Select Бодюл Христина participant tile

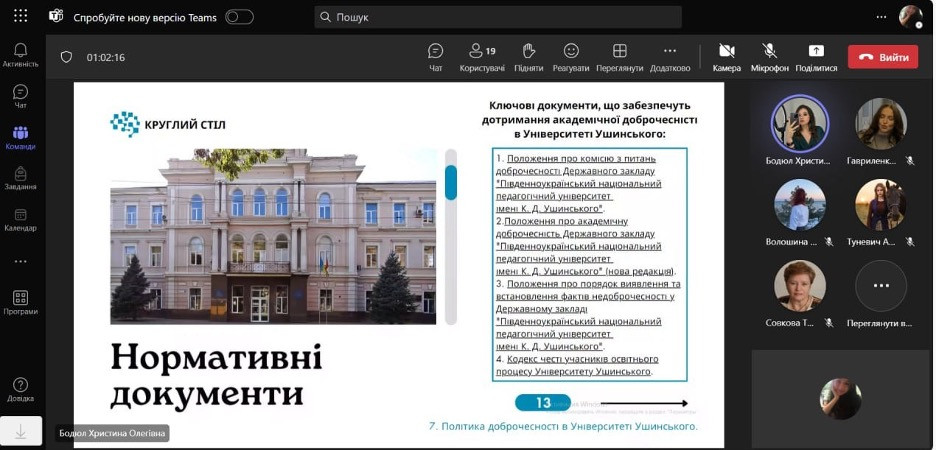tap(799, 130)
